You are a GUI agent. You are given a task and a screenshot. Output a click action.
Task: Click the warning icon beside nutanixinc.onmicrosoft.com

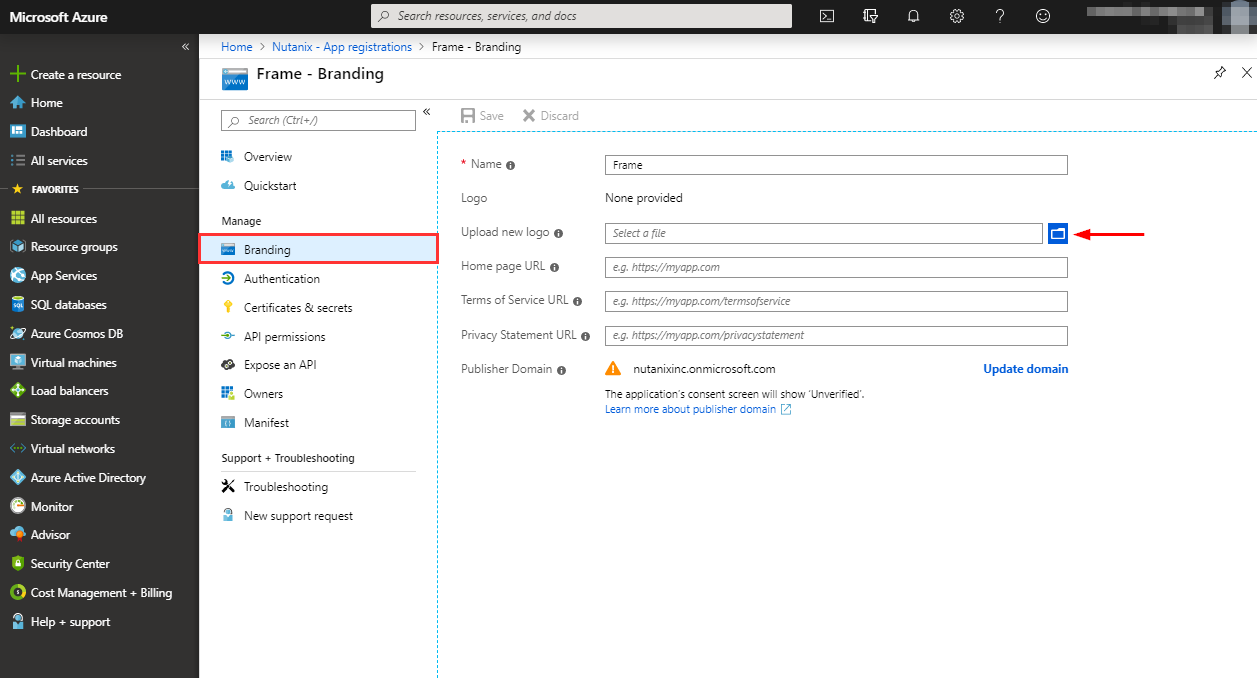click(x=613, y=368)
